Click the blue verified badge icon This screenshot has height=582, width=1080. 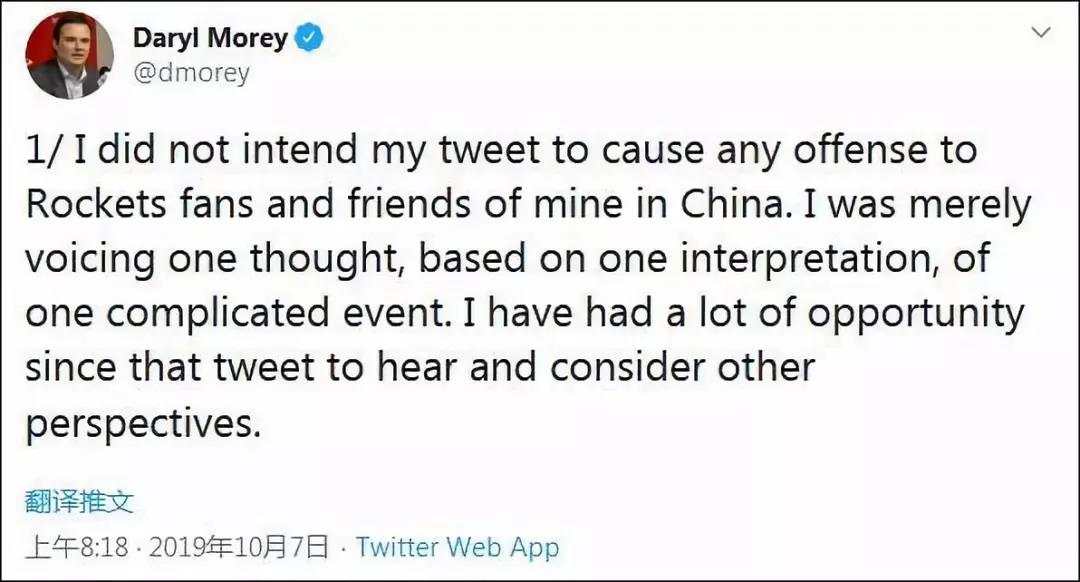tap(309, 37)
